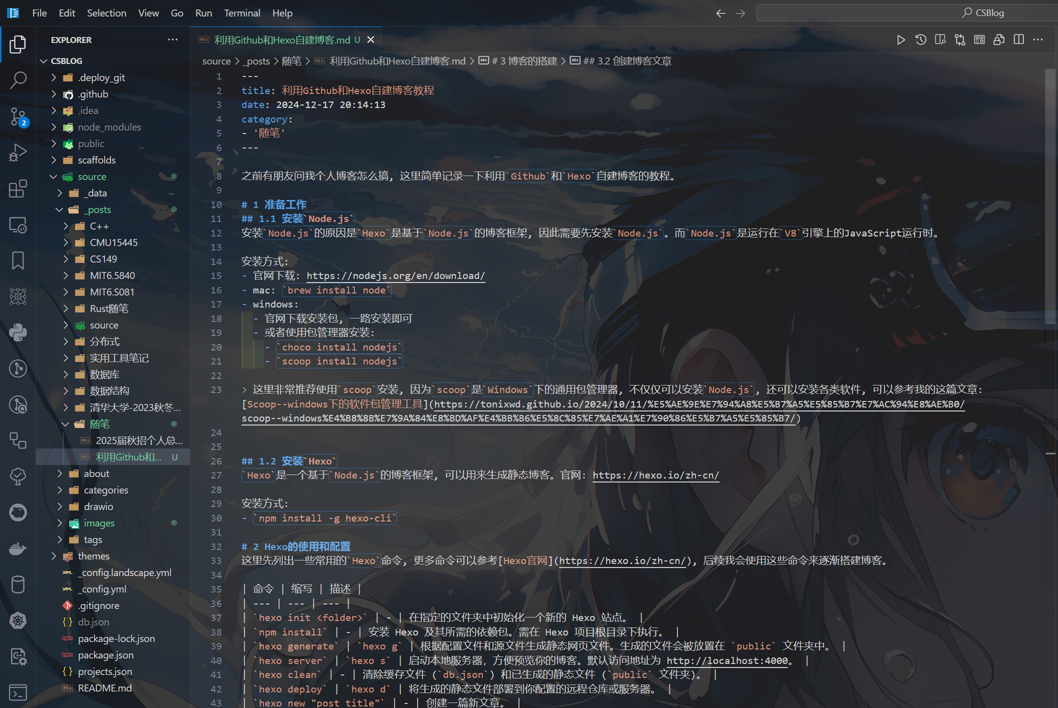
Task: Open the Run and Debug view
Action: [18, 153]
